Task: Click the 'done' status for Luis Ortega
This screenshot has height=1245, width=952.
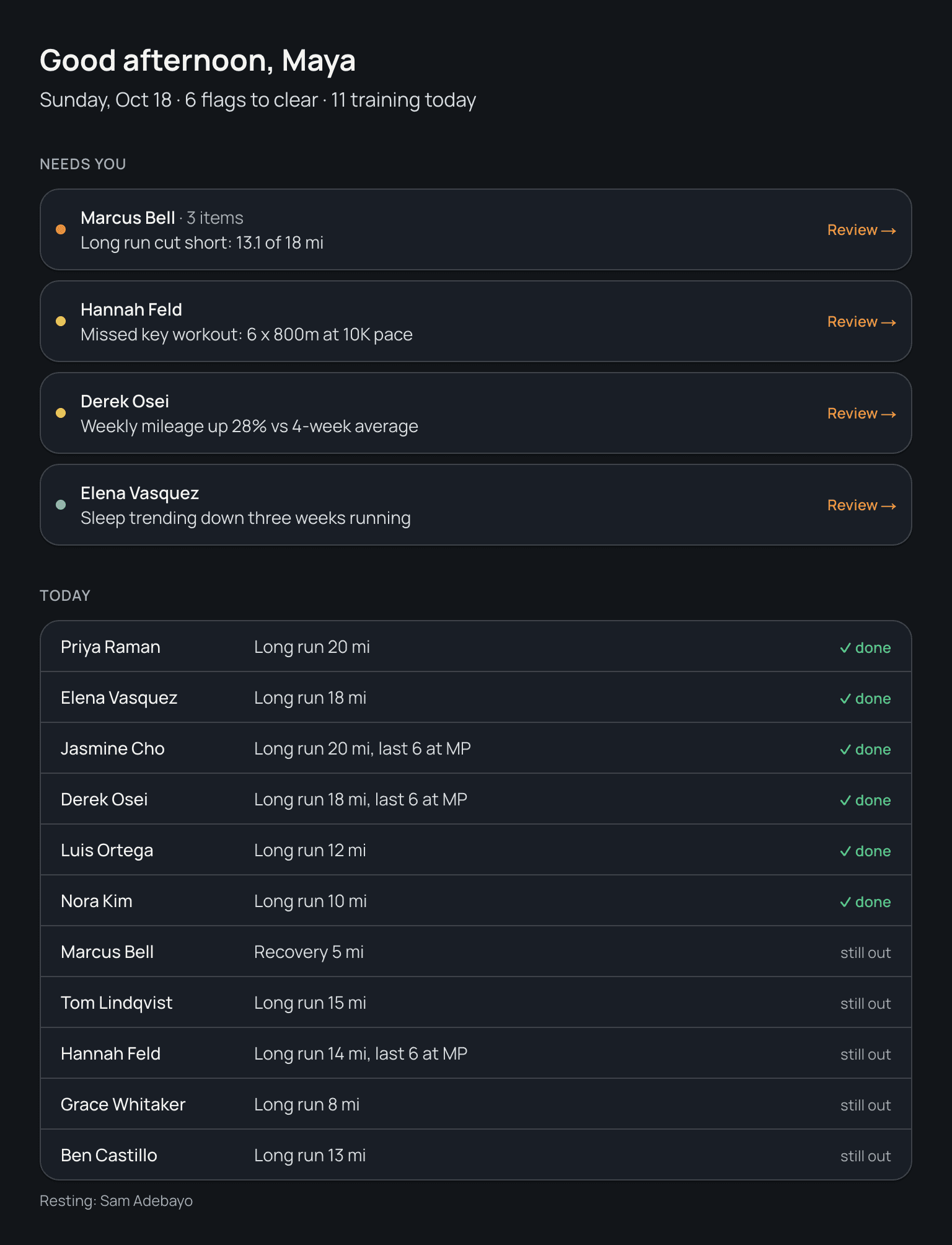Action: pyautogui.click(x=865, y=851)
